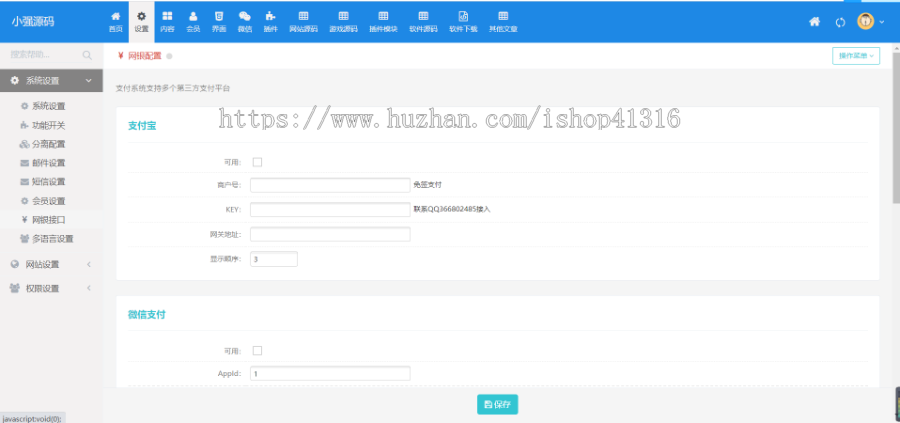Click the 功能开关 sidebar icon
Screen dimensions: 900x423
(x=24, y=125)
